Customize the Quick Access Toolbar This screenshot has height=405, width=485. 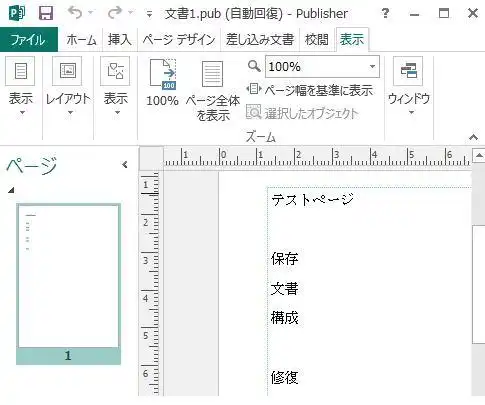point(149,14)
